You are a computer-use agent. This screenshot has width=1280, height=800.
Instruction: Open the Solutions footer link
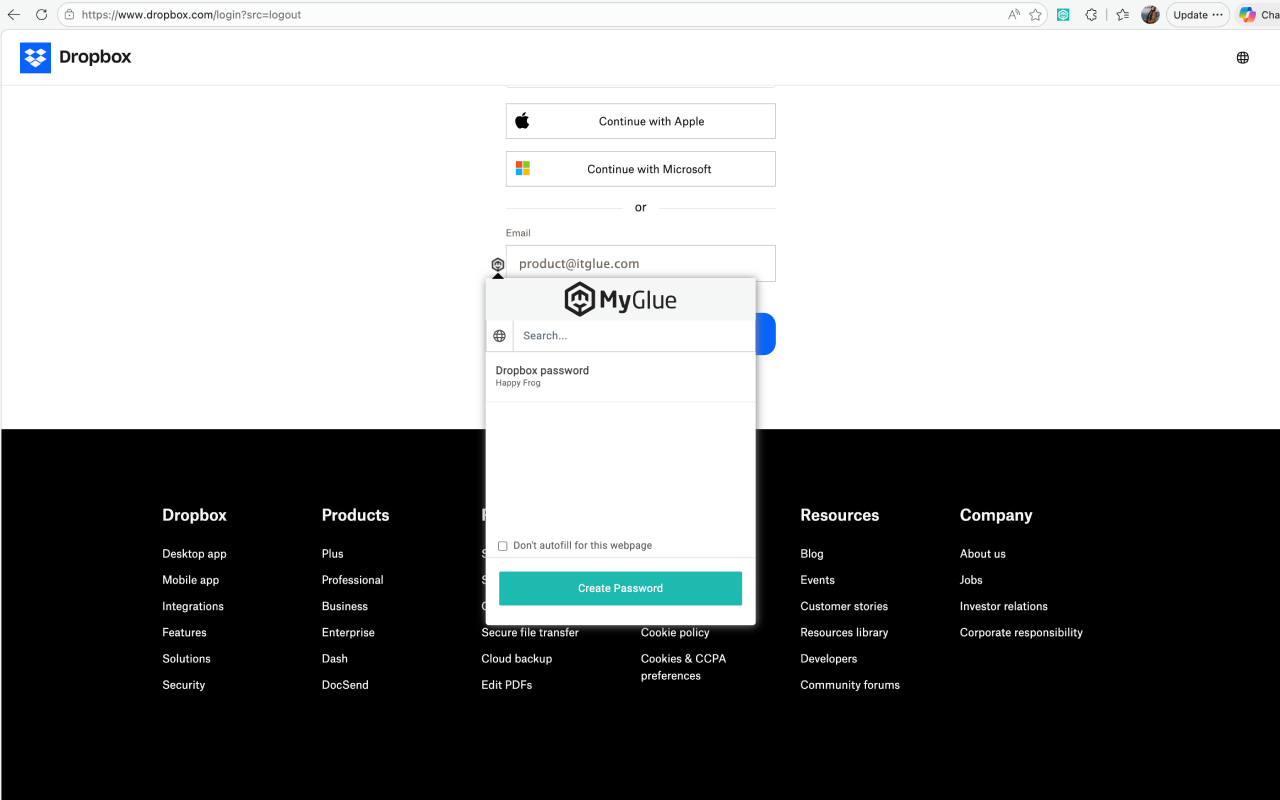[x=186, y=658]
